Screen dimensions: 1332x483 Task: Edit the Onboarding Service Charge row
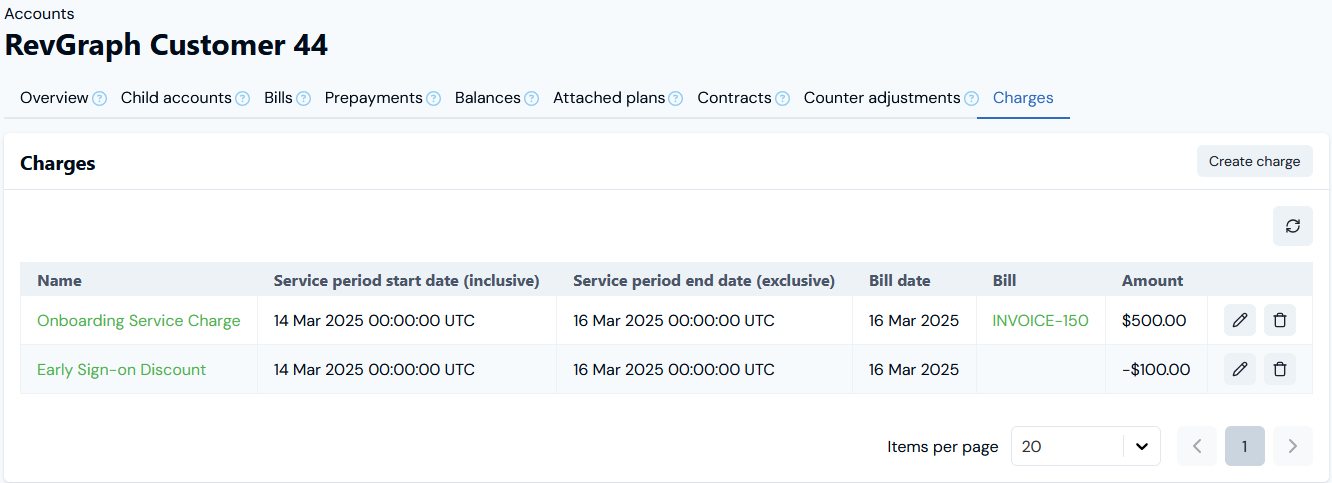pos(1240,320)
